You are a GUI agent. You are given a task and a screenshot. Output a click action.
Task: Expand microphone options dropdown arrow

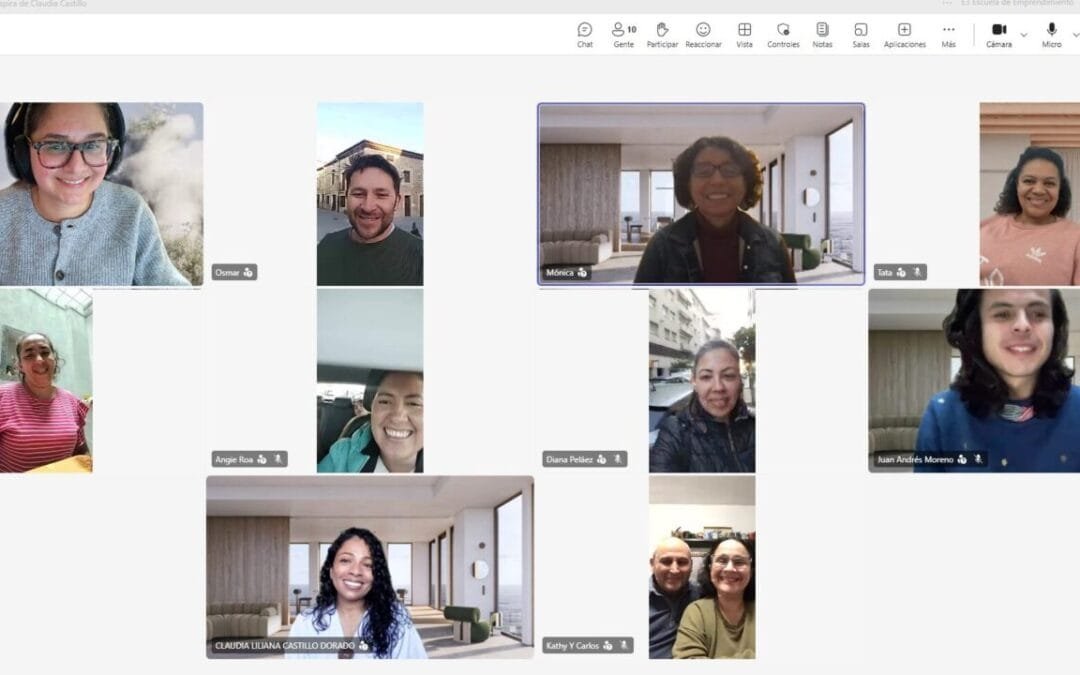(1075, 35)
